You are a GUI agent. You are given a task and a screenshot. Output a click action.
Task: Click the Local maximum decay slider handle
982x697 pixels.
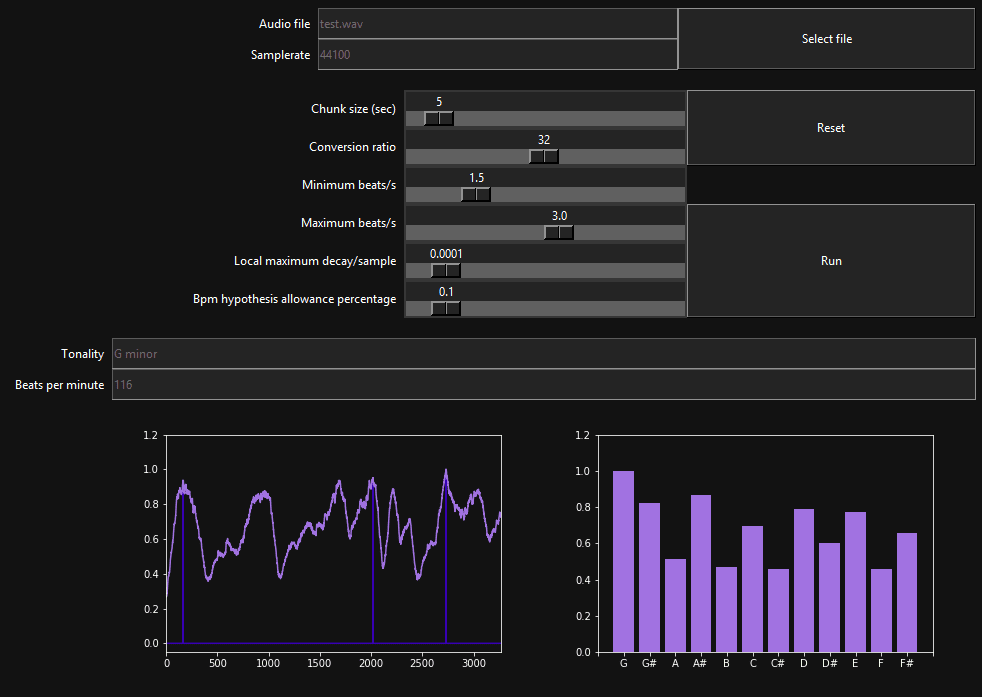[x=445, y=270]
